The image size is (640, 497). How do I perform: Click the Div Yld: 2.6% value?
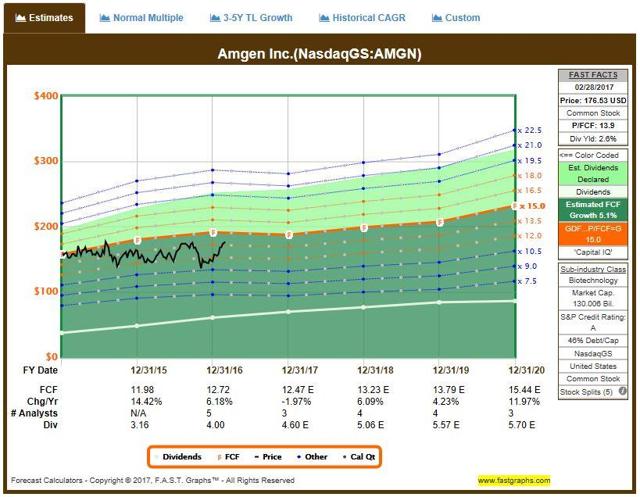[593, 139]
